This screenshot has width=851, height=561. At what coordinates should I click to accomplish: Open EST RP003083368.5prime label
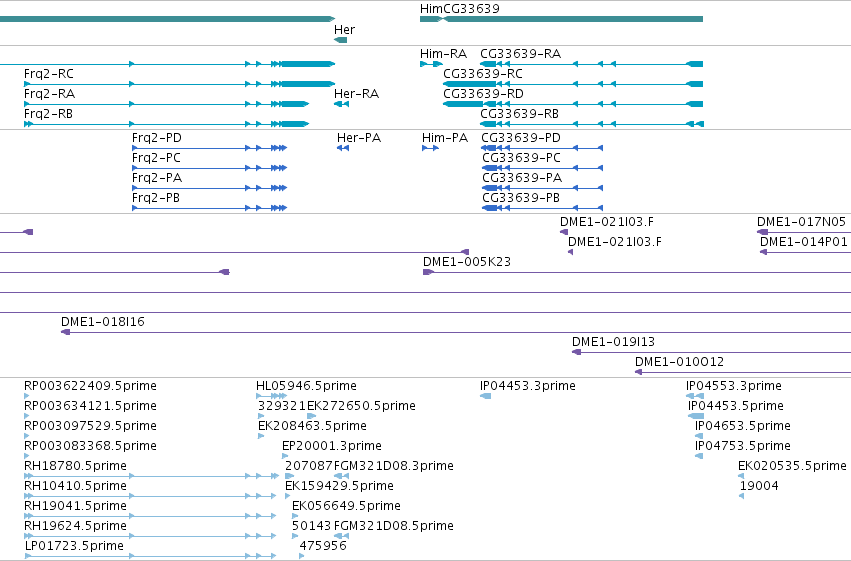(90, 446)
